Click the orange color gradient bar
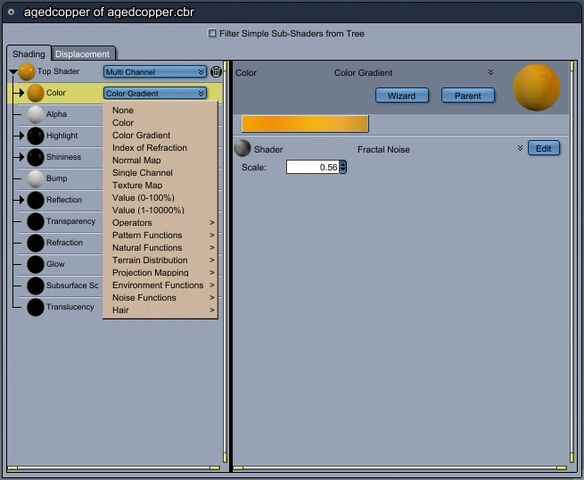 pyautogui.click(x=305, y=124)
